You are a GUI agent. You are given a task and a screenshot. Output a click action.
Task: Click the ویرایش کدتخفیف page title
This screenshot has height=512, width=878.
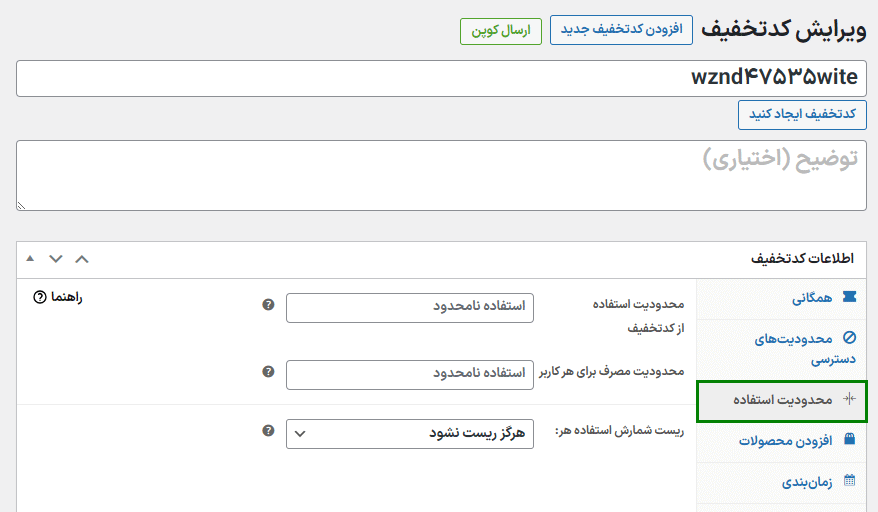[x=784, y=29]
